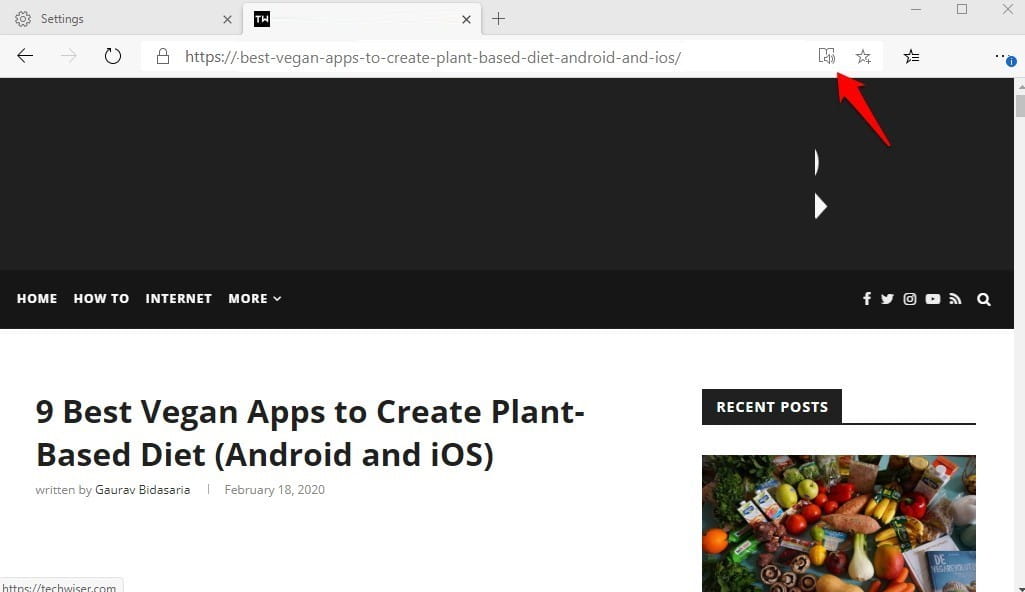The width and height of the screenshot is (1025, 592).
Task: Open the INTERNET menu item
Action: [x=178, y=299]
